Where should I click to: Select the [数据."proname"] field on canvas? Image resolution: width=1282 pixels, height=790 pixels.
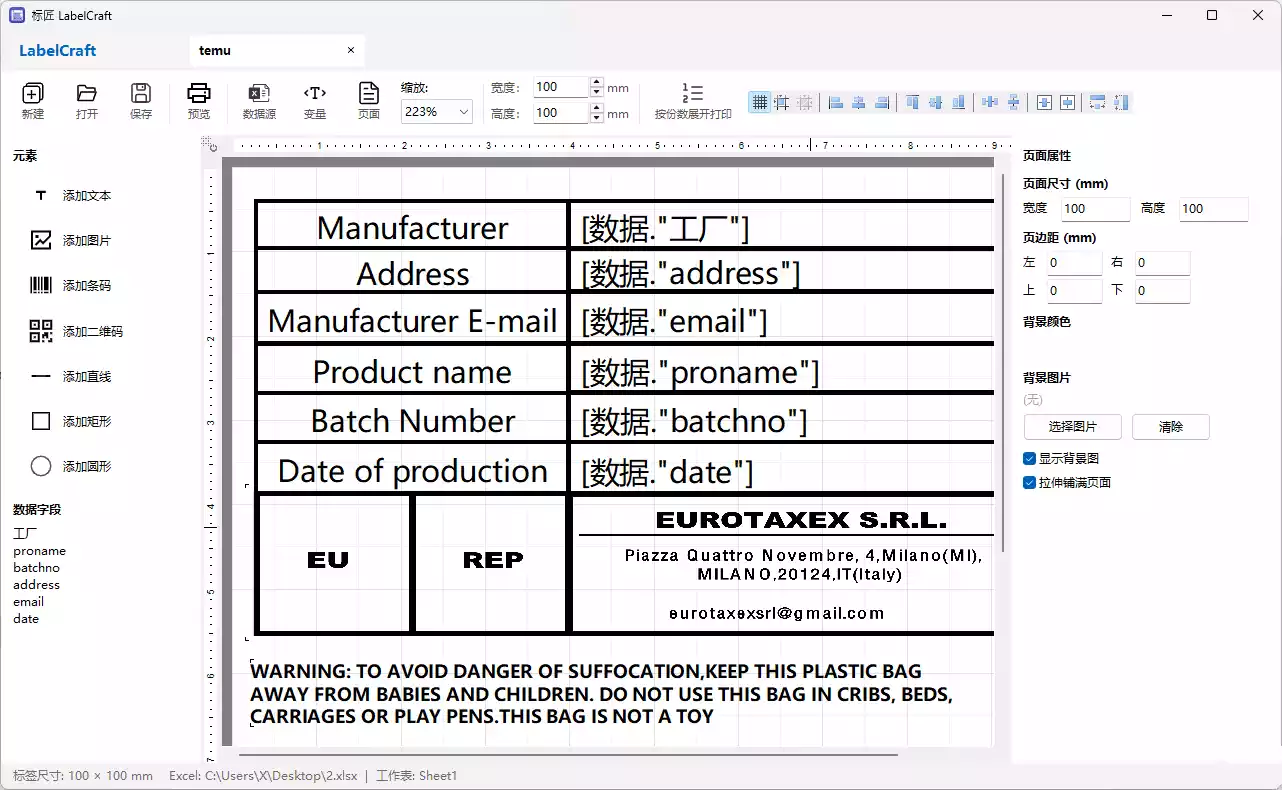pyautogui.click(x=700, y=373)
